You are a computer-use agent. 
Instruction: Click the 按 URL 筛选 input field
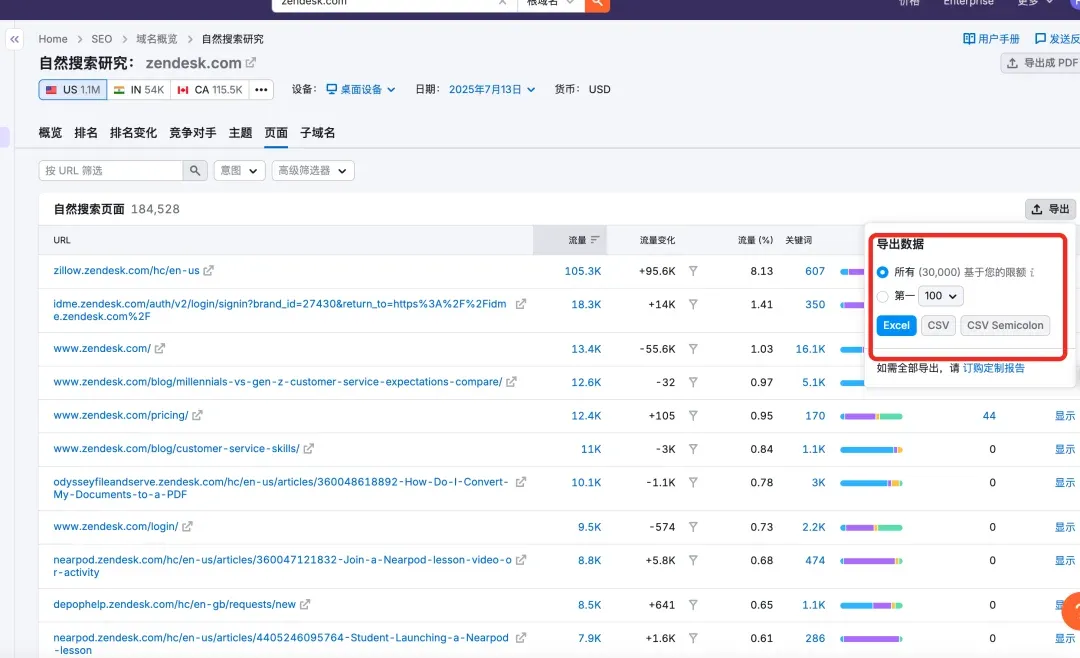click(111, 171)
